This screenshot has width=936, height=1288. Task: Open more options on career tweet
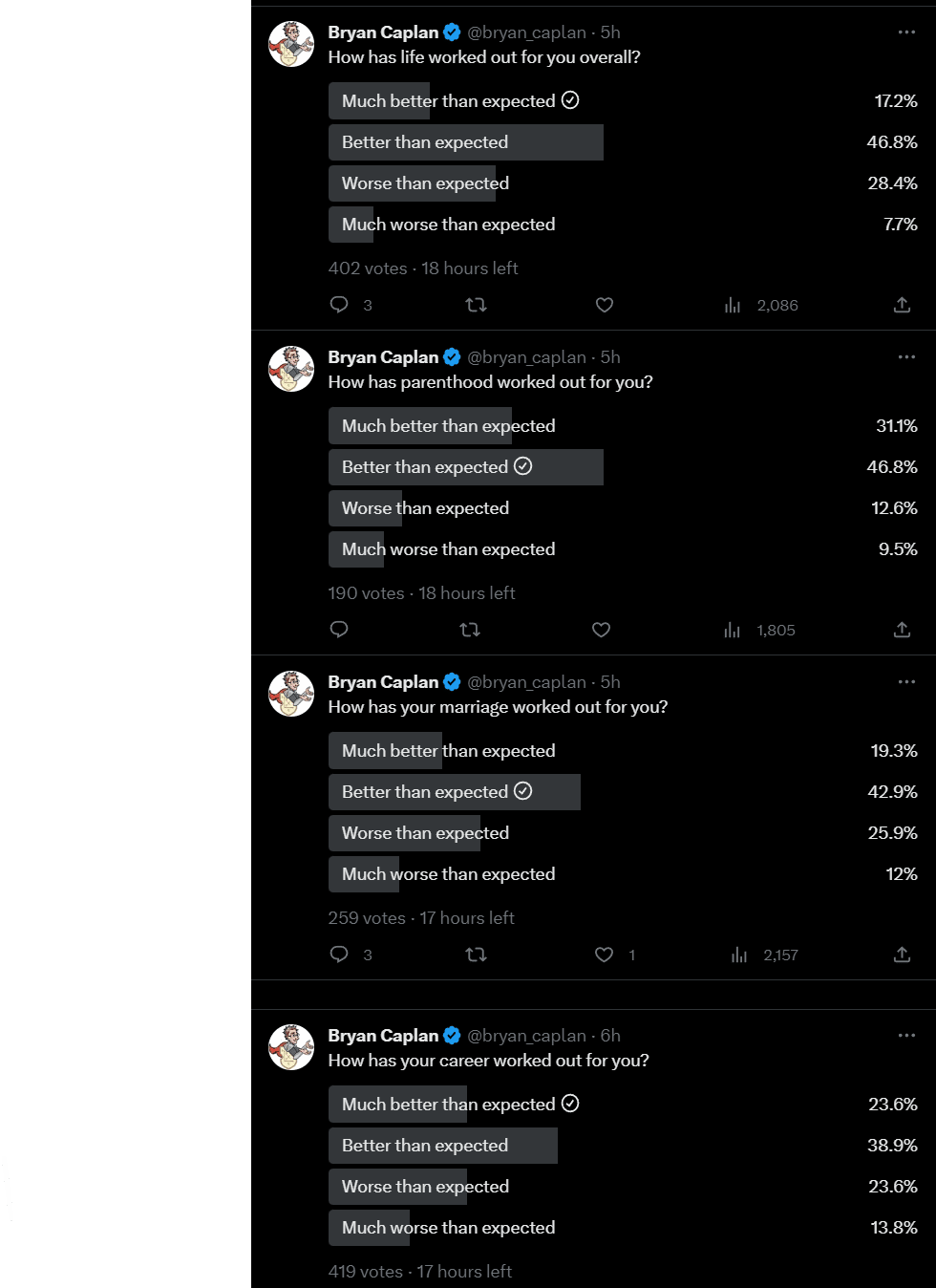point(906,1036)
